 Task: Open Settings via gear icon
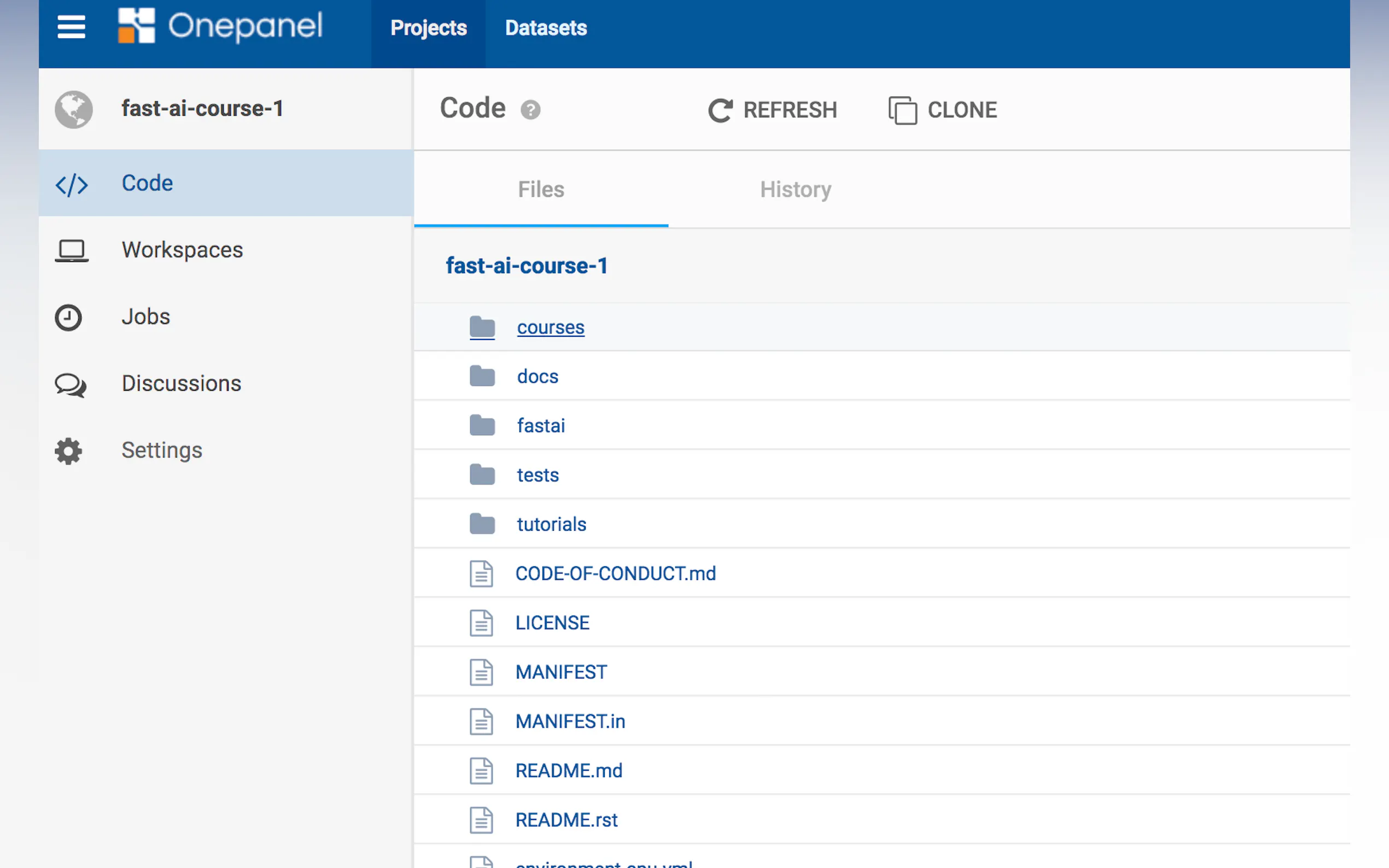(x=69, y=450)
